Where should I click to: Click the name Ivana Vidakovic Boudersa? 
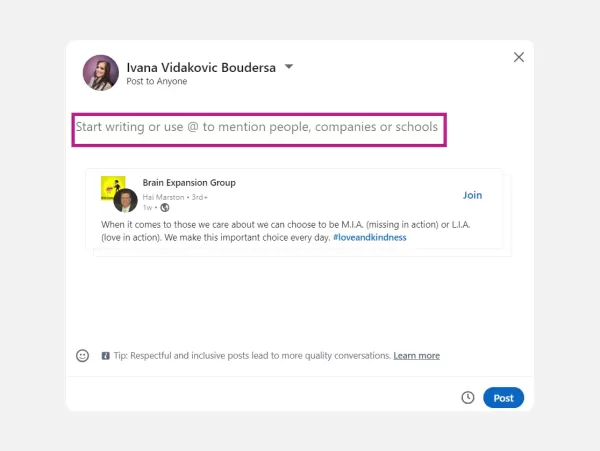pos(201,67)
